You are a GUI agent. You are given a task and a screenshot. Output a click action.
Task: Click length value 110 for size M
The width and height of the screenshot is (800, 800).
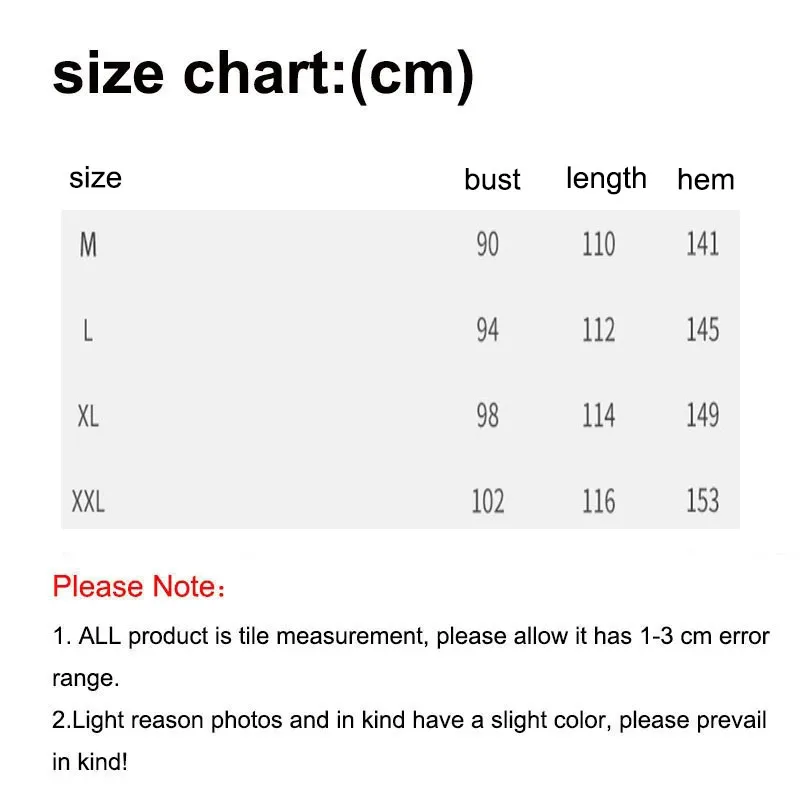598,244
